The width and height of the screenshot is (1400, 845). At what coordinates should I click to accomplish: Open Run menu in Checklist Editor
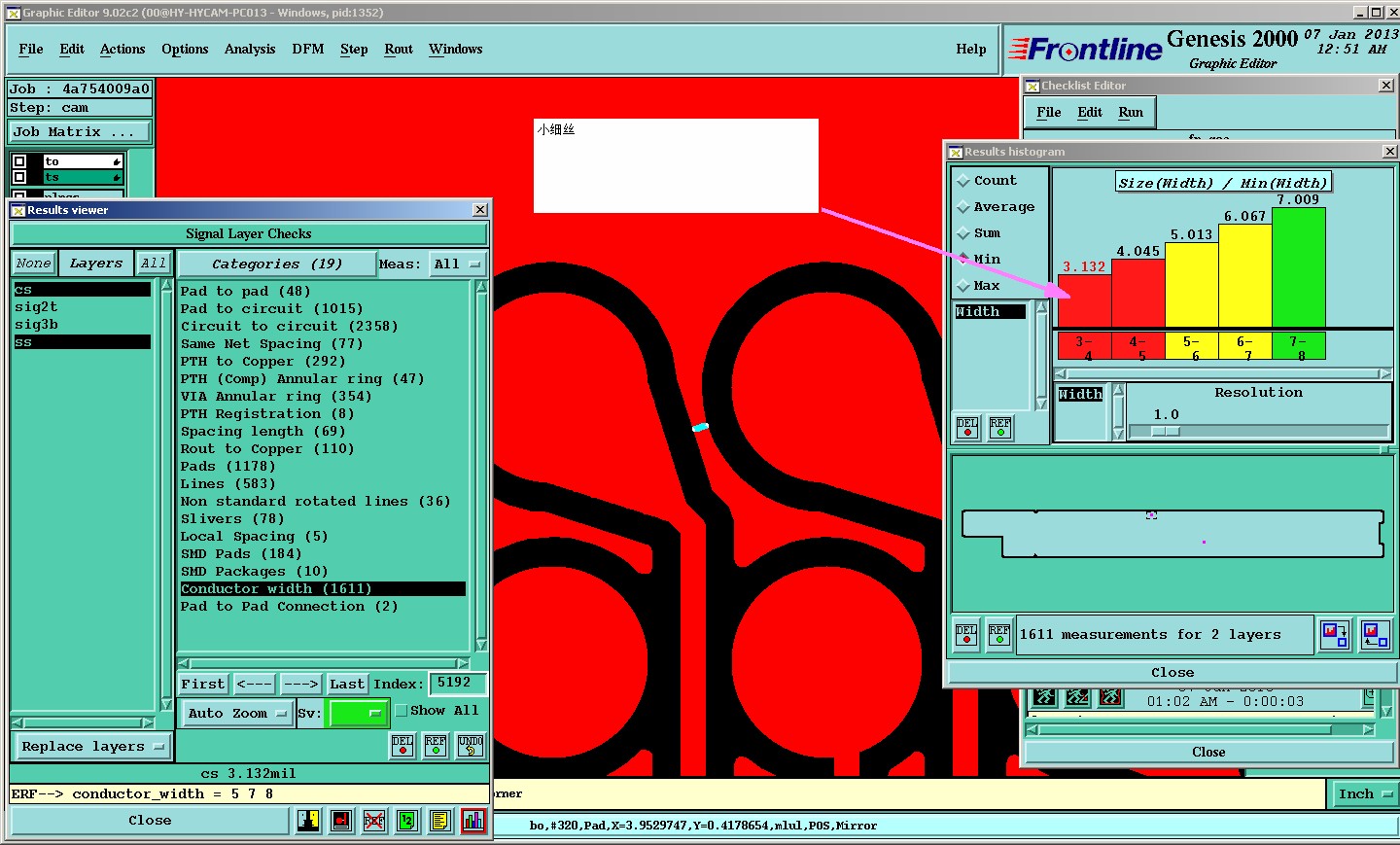(1131, 113)
